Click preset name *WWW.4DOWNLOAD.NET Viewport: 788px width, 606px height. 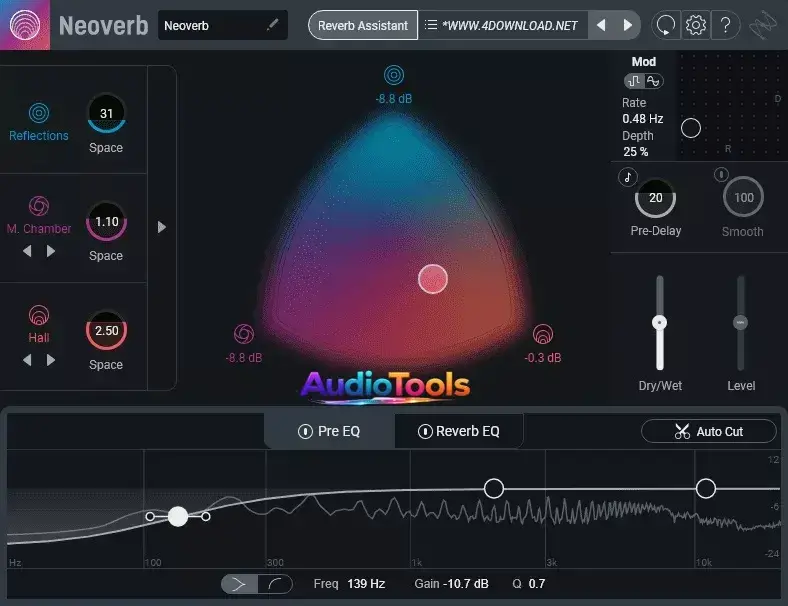(x=510, y=25)
